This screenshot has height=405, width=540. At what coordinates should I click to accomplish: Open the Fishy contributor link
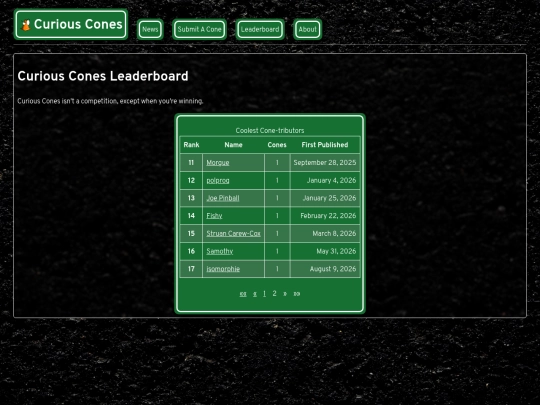coord(214,216)
